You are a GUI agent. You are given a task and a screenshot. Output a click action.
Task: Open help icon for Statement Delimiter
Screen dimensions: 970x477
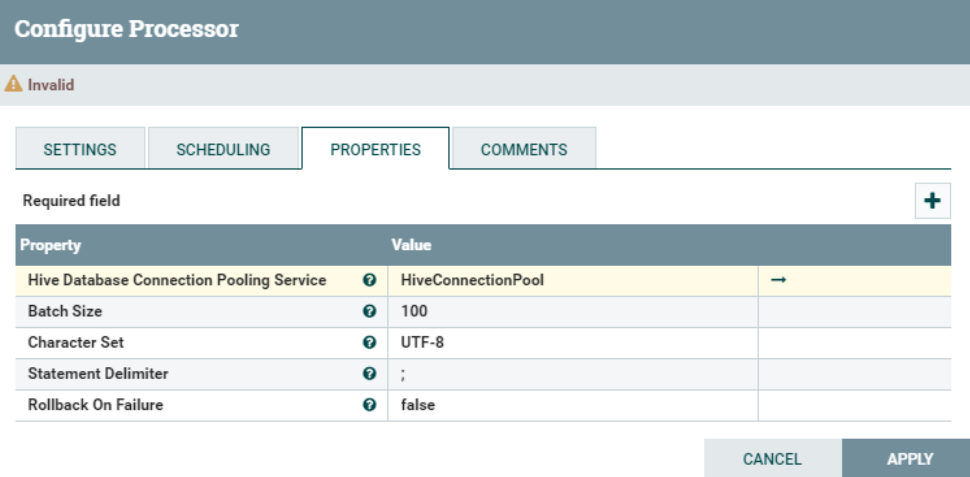click(369, 374)
